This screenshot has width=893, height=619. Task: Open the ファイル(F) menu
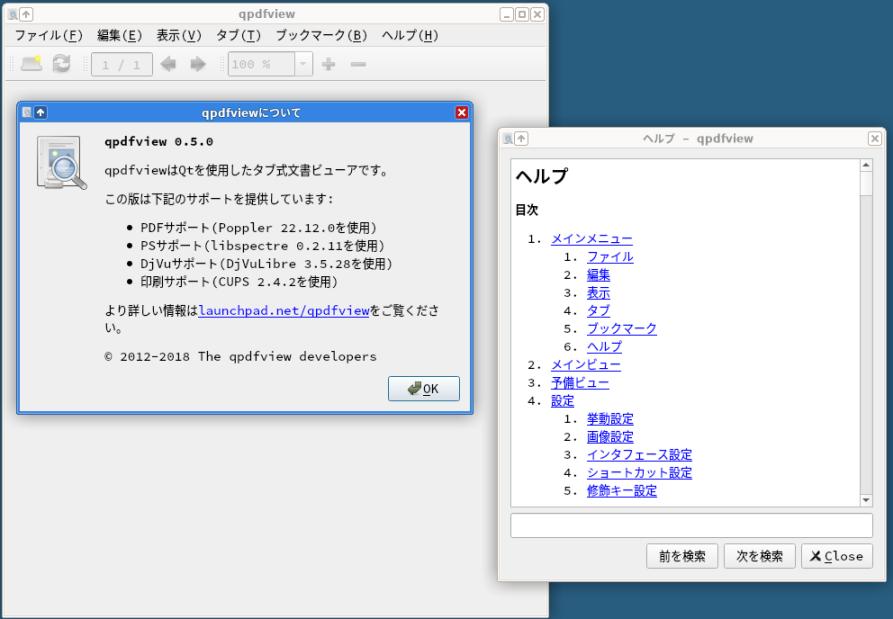pos(48,35)
